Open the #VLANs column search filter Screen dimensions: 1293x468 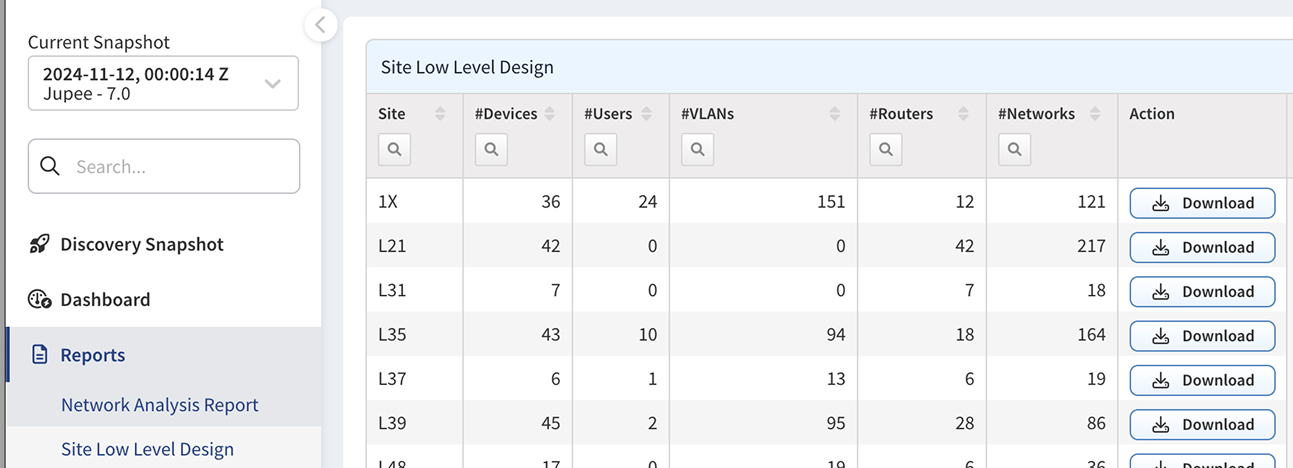coord(697,150)
